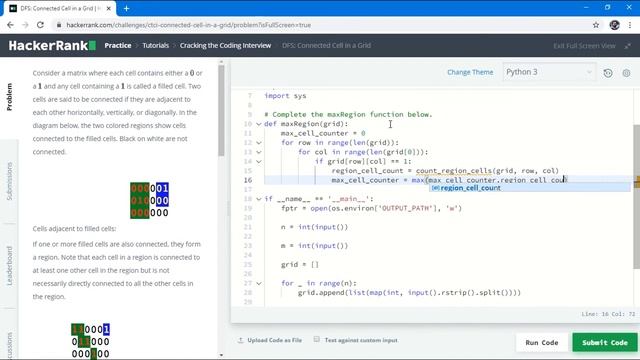Open the Submissions sidebar tab
Image resolution: width=640 pixels, height=360 pixels.
(x=9, y=181)
